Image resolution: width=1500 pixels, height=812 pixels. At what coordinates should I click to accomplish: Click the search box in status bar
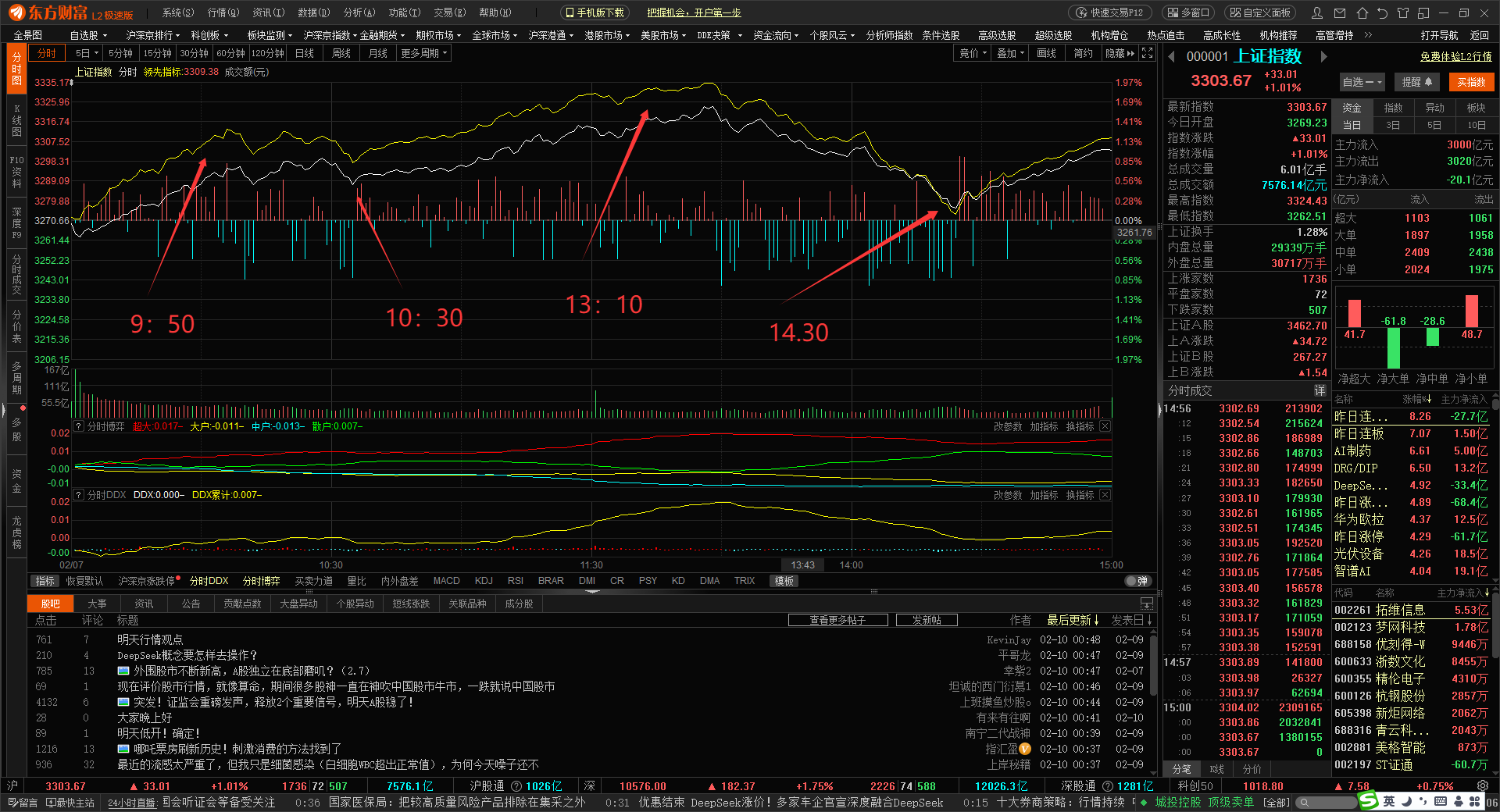coord(1327,802)
